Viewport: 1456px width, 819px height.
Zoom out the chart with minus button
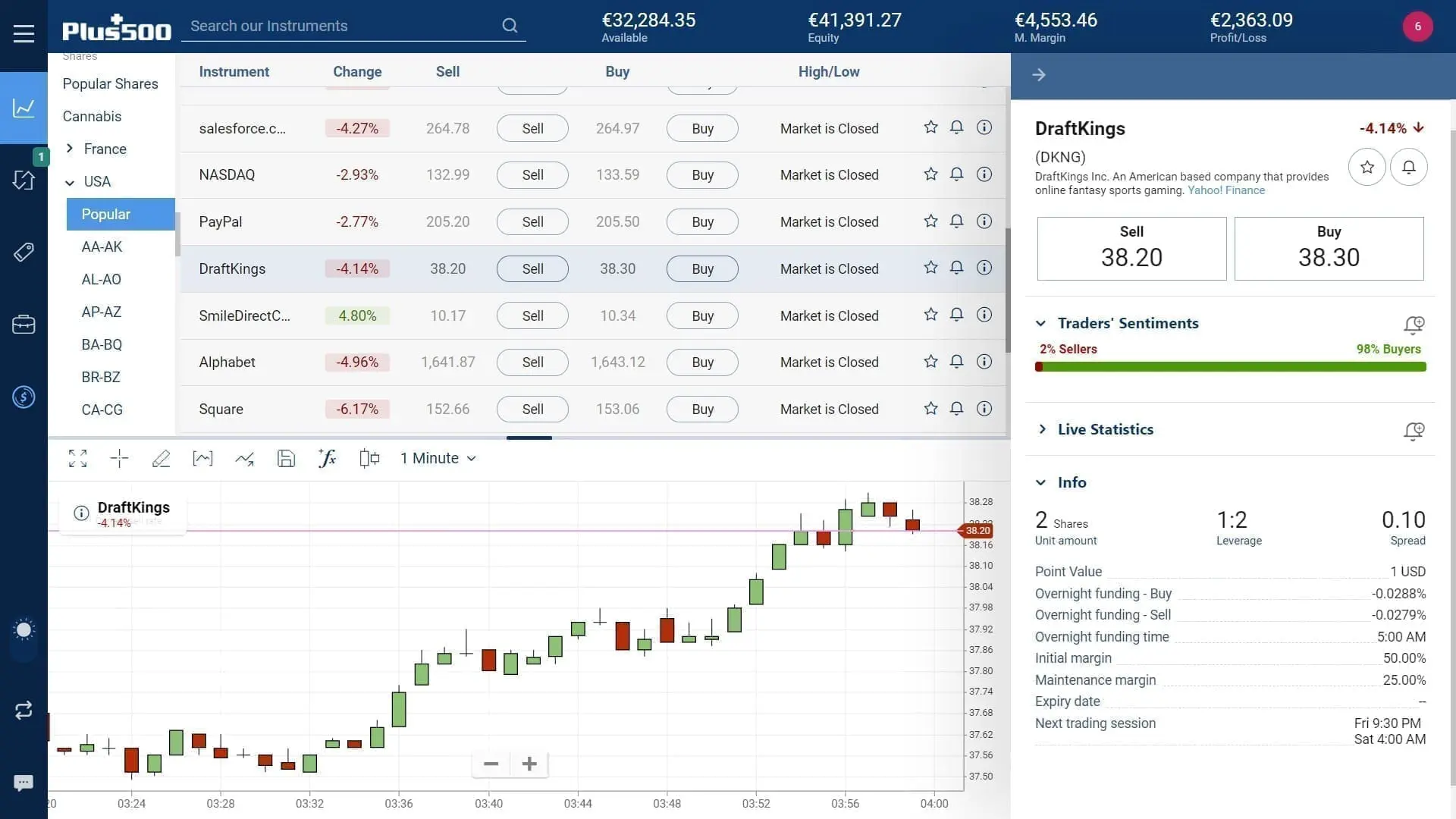pos(491,764)
